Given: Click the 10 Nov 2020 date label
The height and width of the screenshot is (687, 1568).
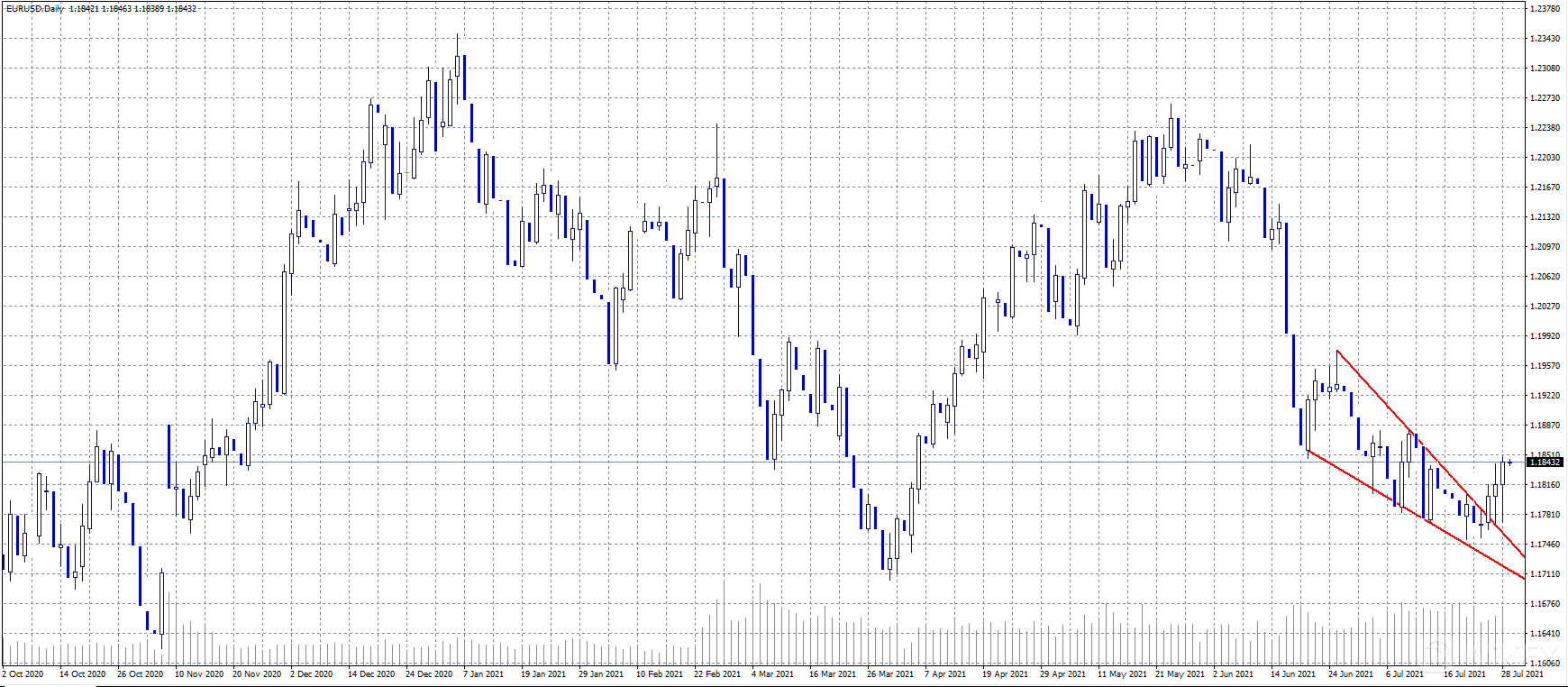Looking at the screenshot, I should click(198, 674).
